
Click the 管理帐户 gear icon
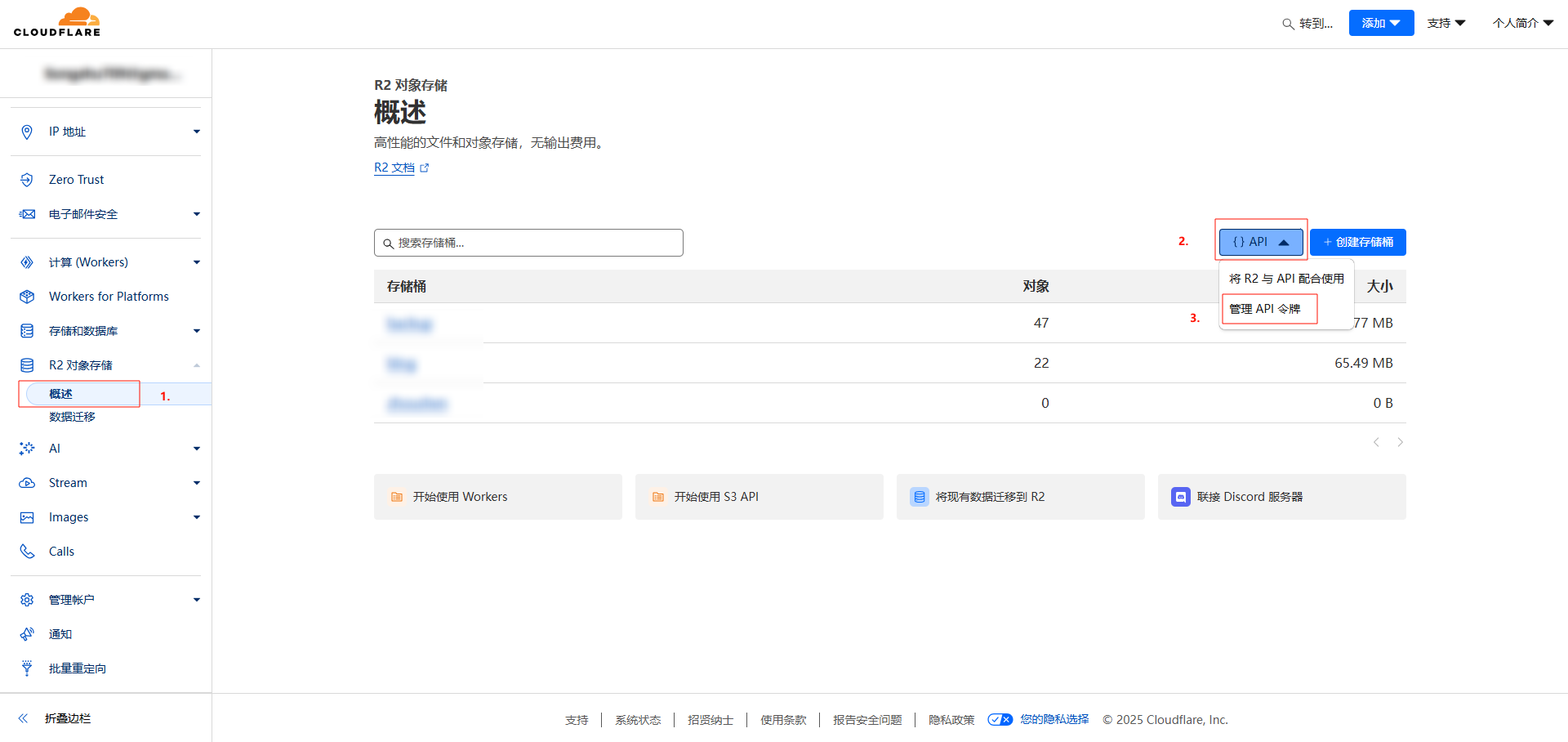pyautogui.click(x=27, y=599)
